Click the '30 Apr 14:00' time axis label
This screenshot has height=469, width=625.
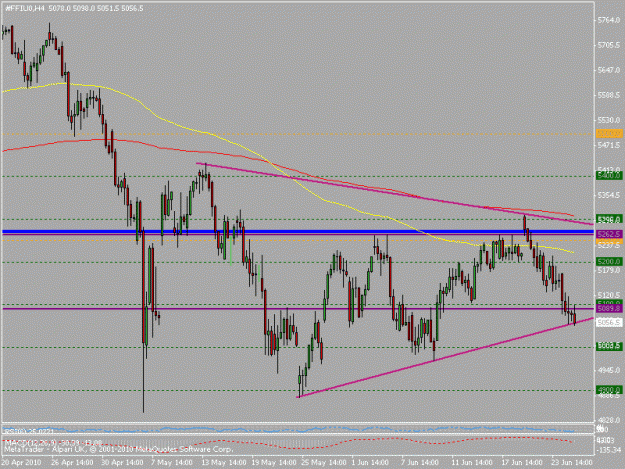122,463
